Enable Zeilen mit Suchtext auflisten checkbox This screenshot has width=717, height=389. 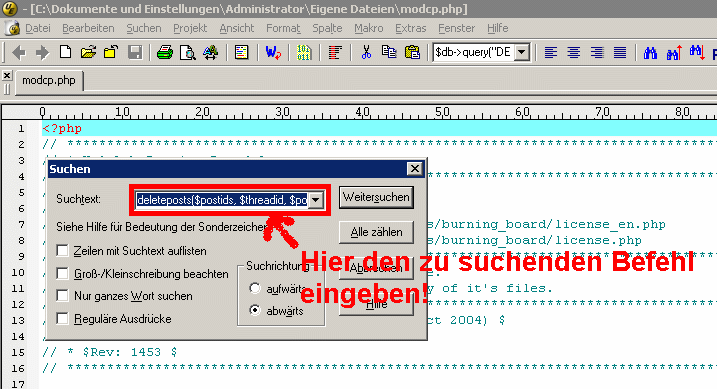[63, 250]
